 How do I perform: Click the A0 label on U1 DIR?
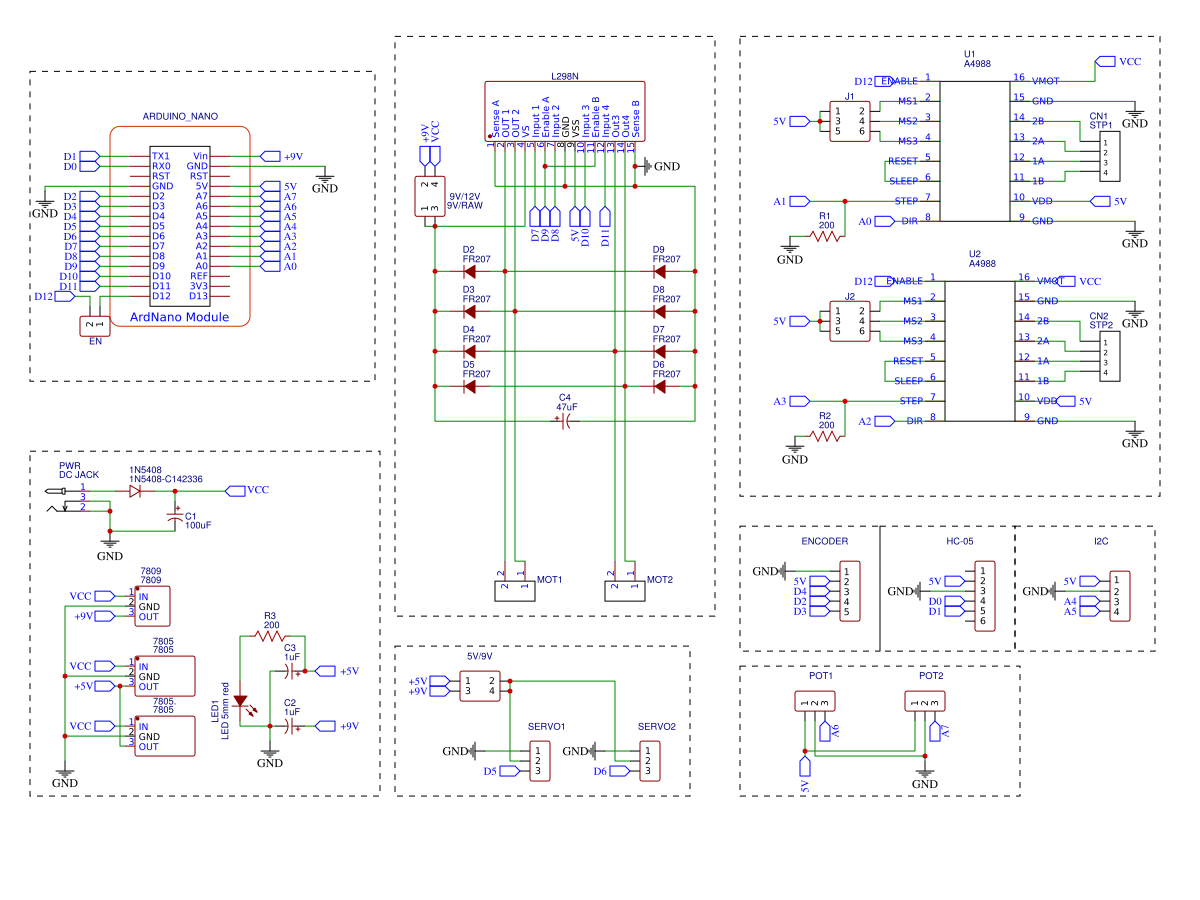[x=877, y=222]
